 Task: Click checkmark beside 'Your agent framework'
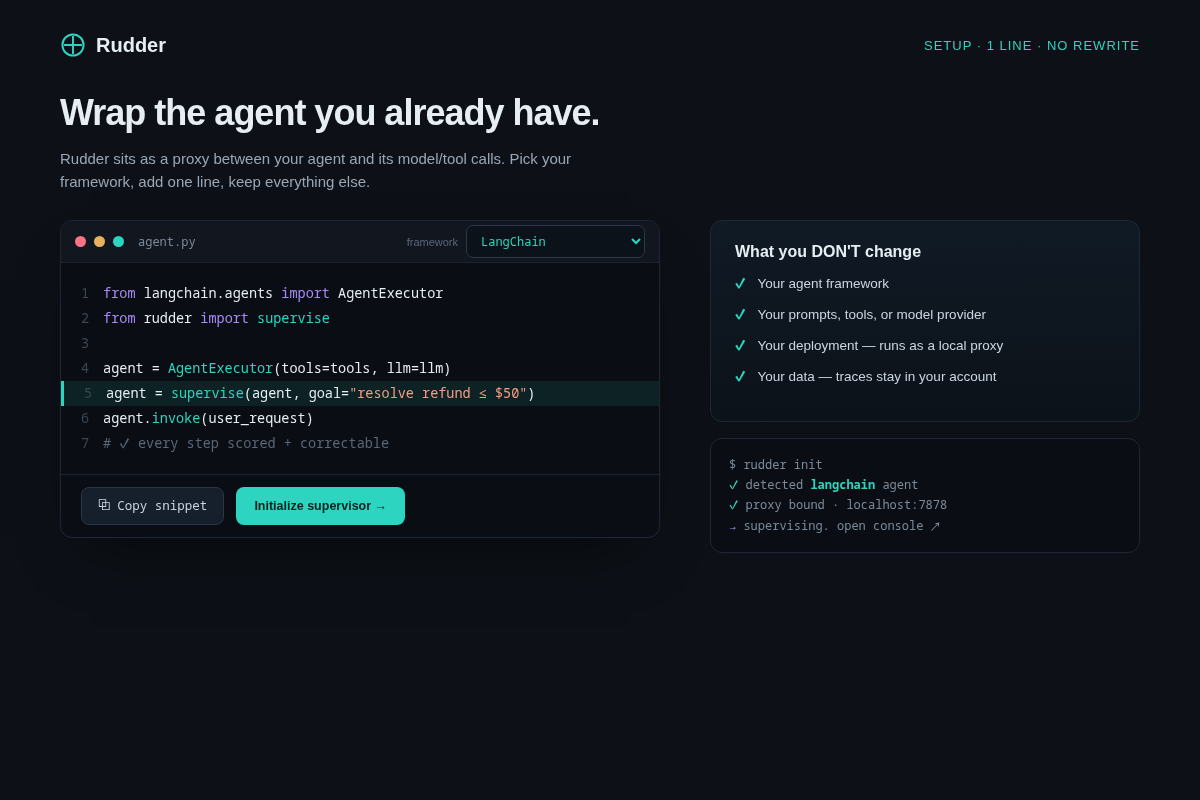coord(740,284)
